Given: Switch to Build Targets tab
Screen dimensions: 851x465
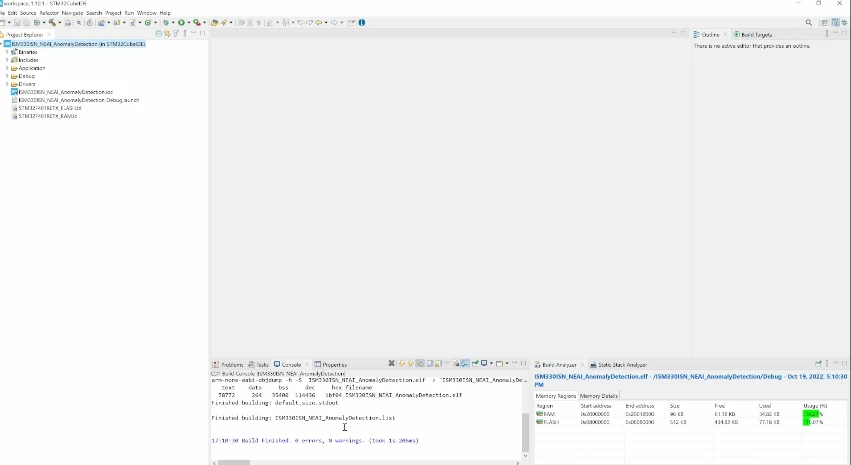Looking at the screenshot, I should 753,35.
